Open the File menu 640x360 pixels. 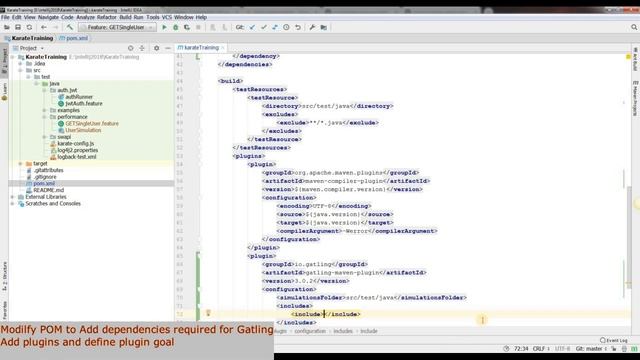(x=5, y=17)
